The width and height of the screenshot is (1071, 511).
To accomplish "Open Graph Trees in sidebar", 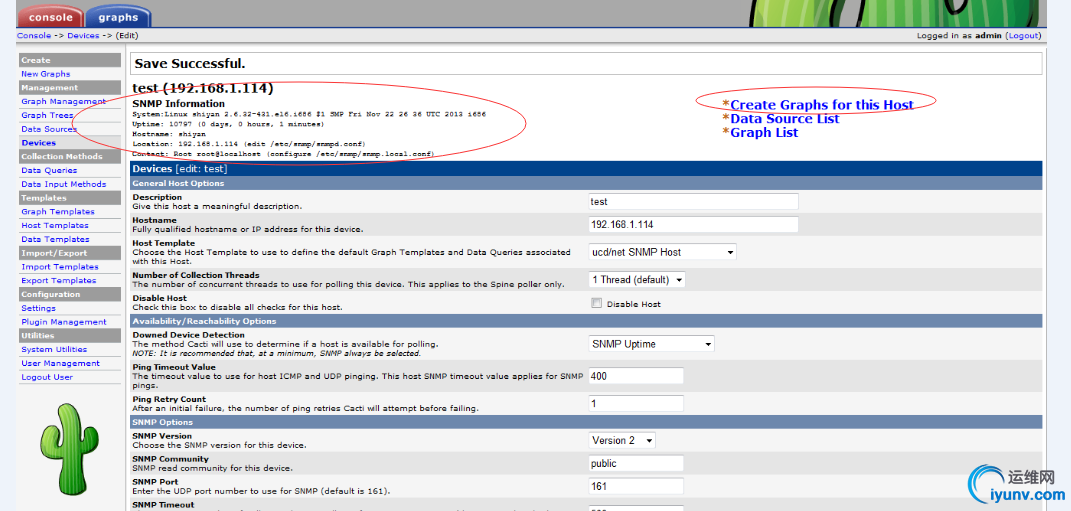I will point(47,115).
